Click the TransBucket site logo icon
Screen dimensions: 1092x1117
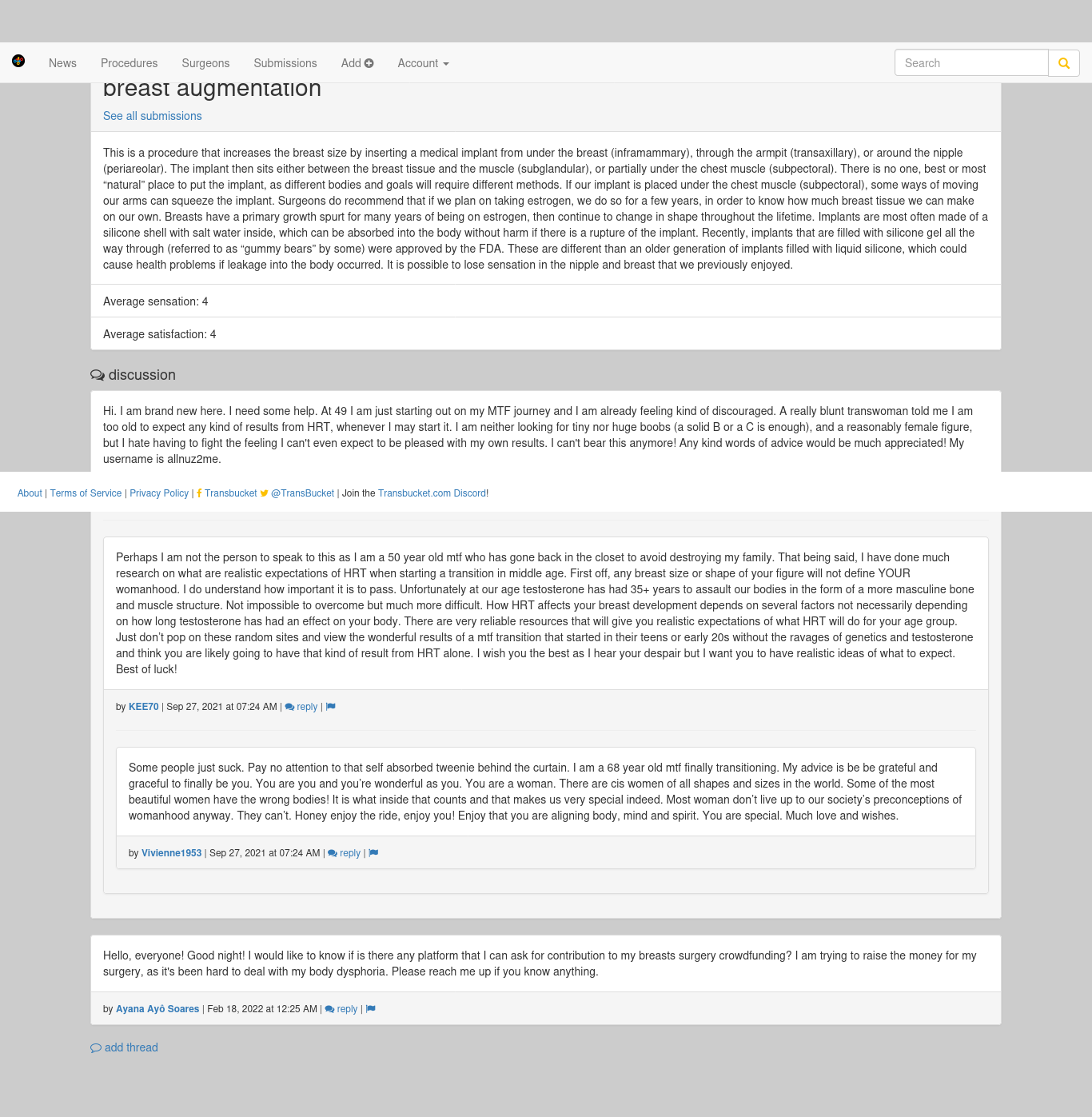18,61
